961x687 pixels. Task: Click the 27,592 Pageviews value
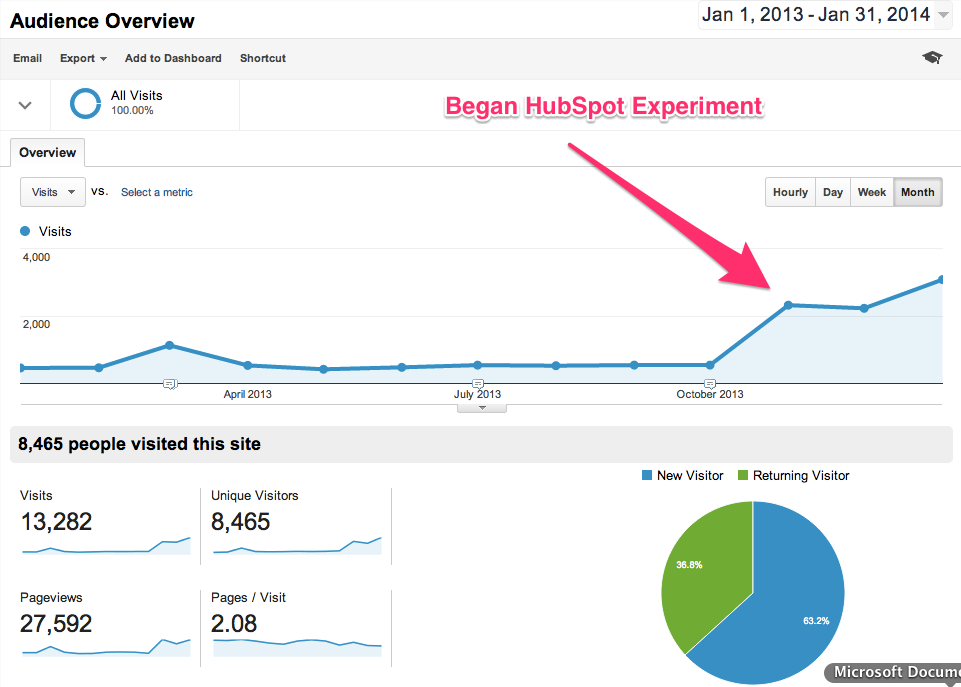(x=56, y=624)
